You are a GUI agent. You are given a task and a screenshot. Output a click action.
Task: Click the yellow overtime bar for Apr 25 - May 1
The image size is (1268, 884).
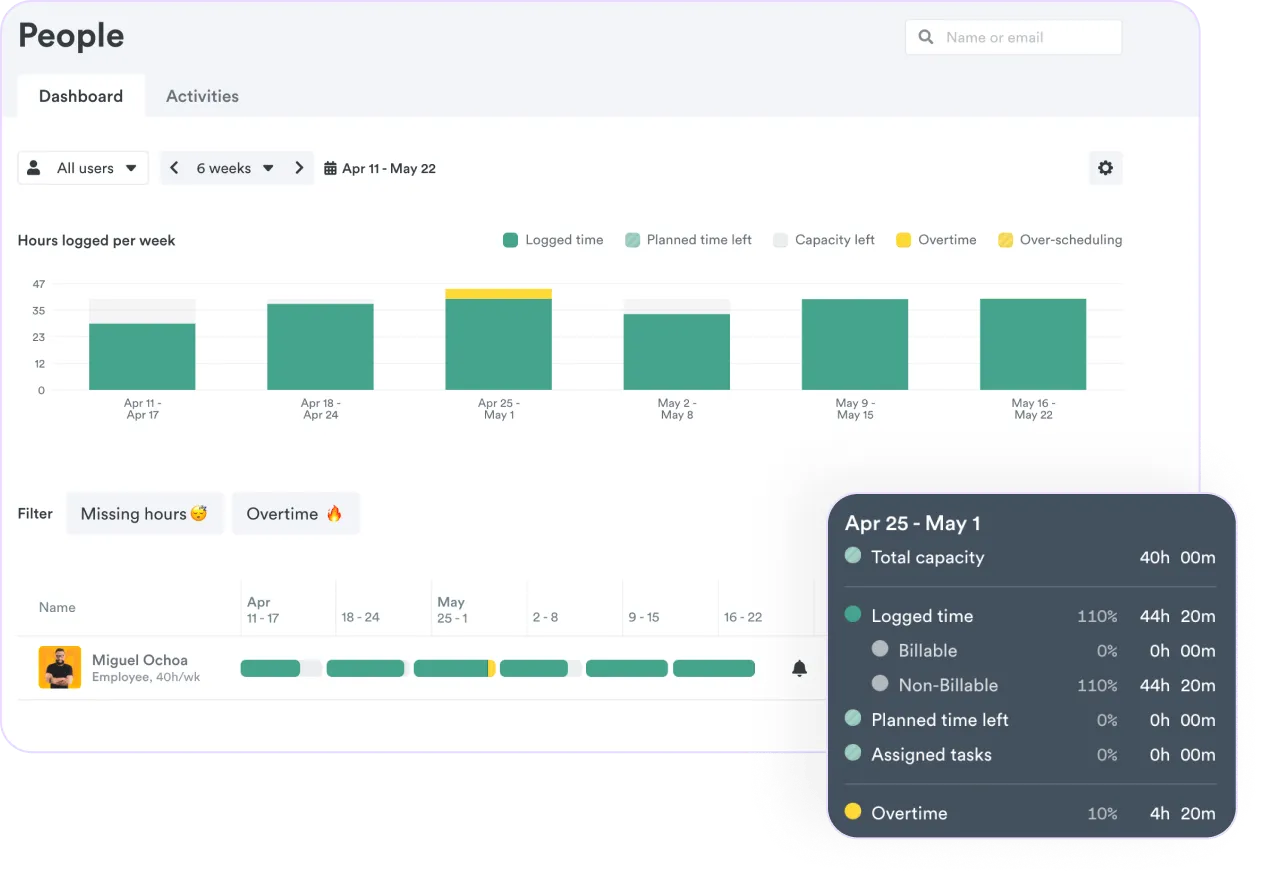click(x=498, y=291)
